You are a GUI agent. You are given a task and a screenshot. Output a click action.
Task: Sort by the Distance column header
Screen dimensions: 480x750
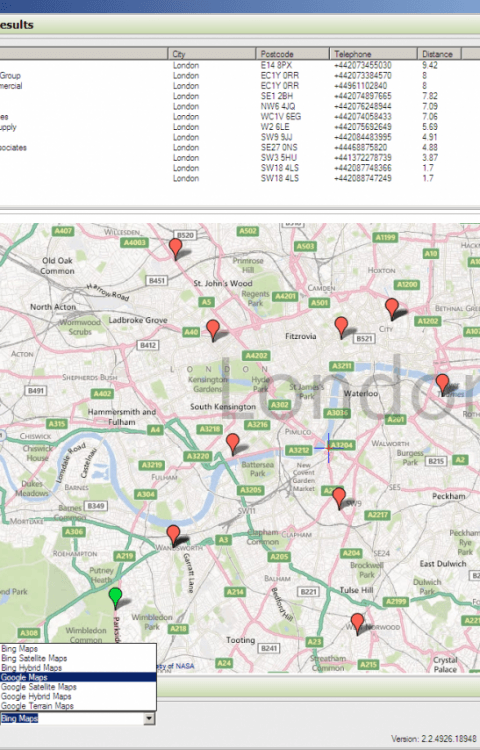pos(439,54)
